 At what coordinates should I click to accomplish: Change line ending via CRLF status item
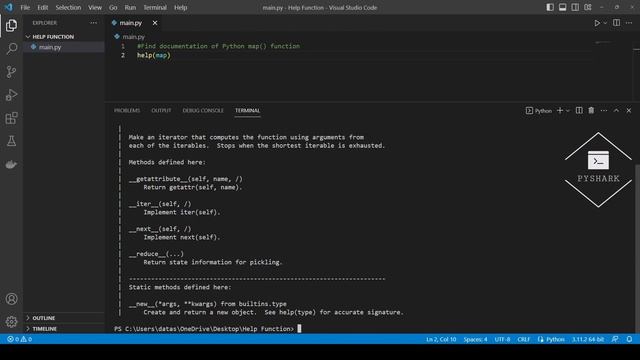point(524,339)
